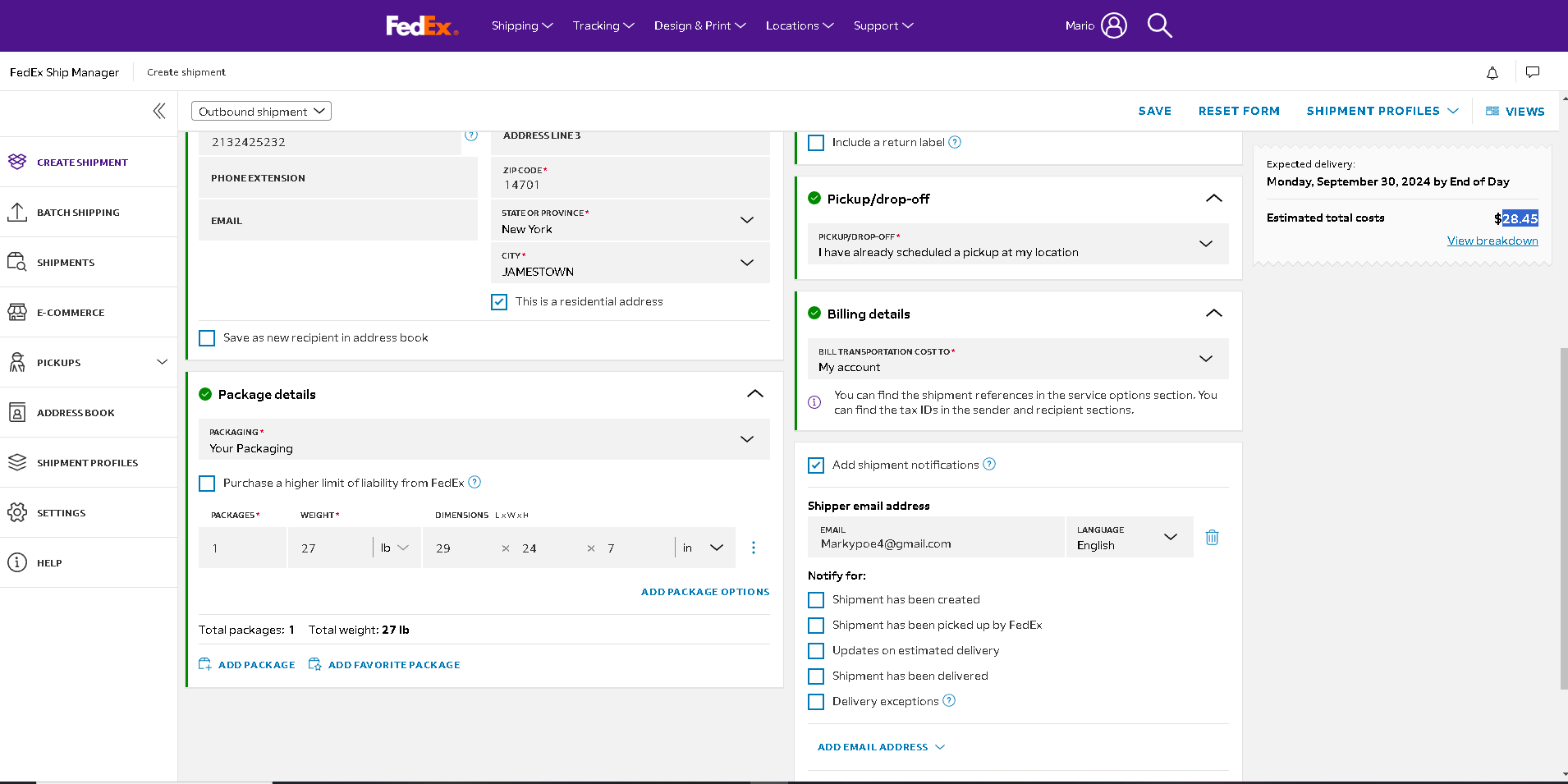Delete shipper email with trash icon

pos(1212,537)
